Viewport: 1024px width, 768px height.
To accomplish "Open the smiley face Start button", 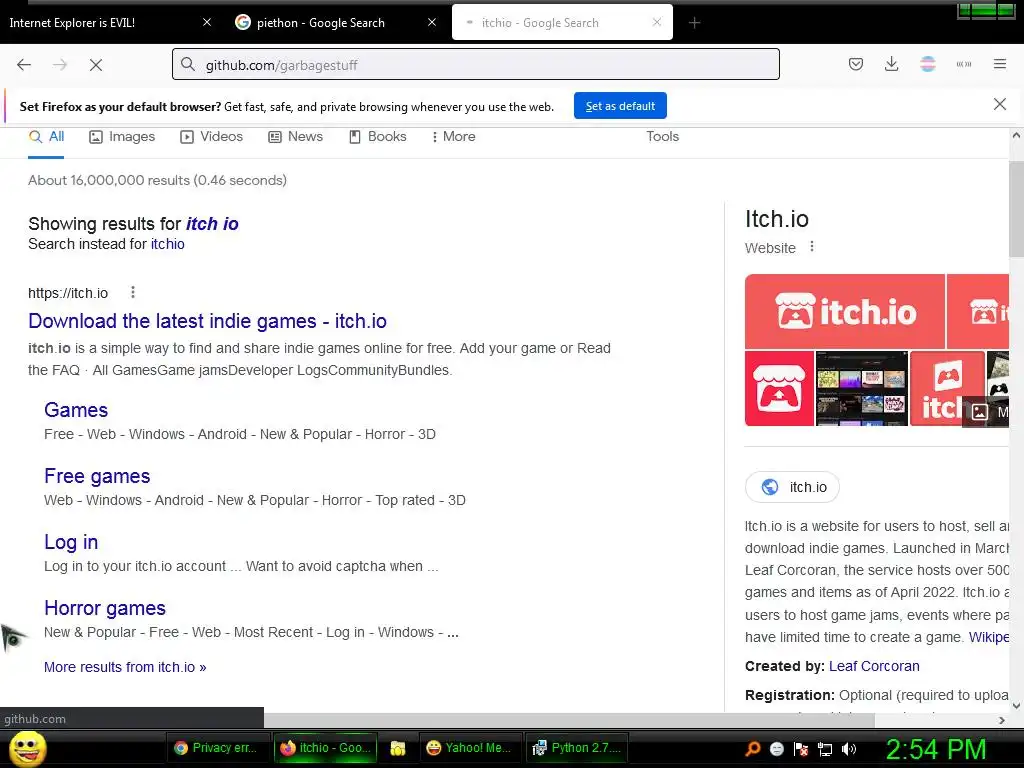I will click(27, 748).
